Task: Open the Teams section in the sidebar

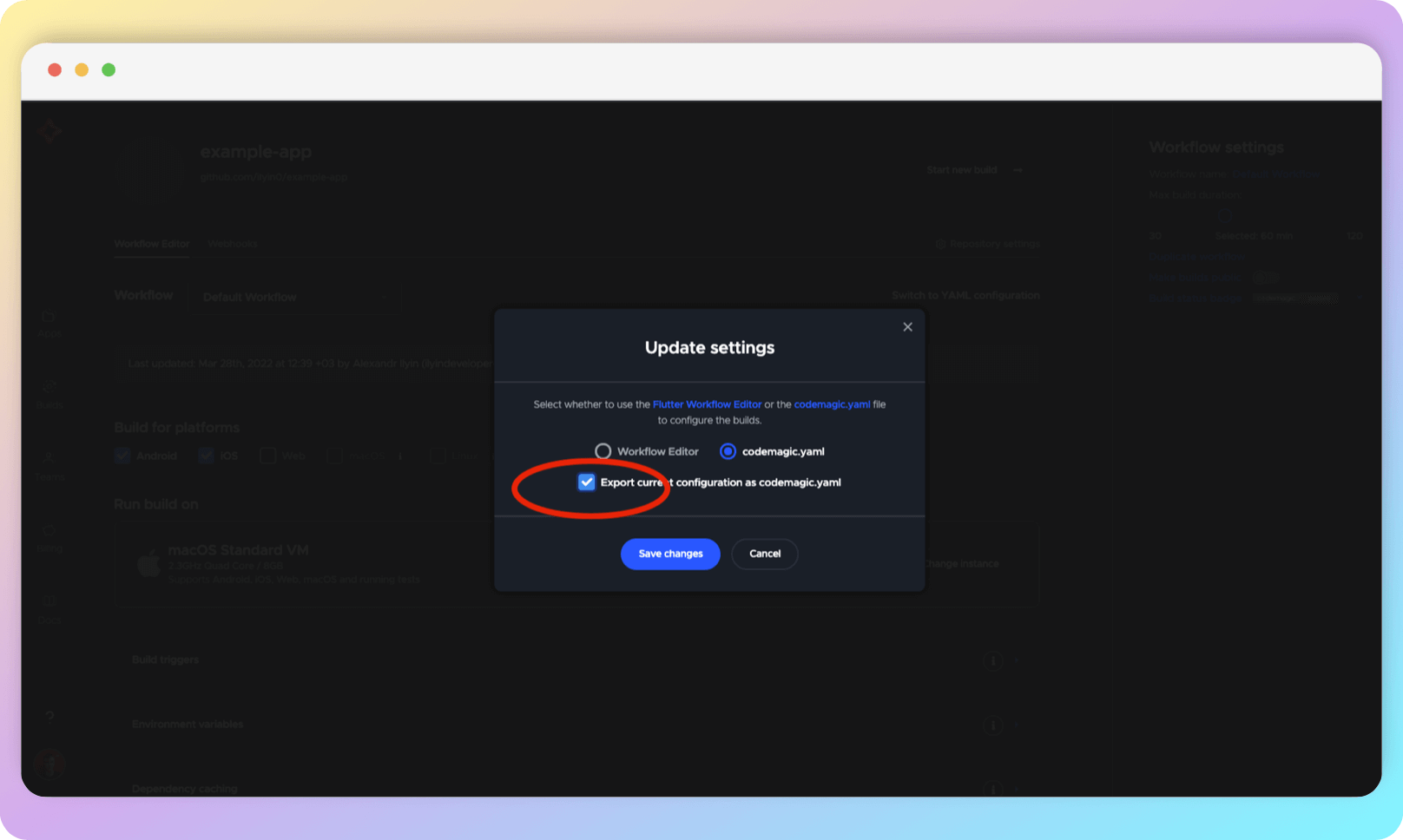Action: click(49, 463)
